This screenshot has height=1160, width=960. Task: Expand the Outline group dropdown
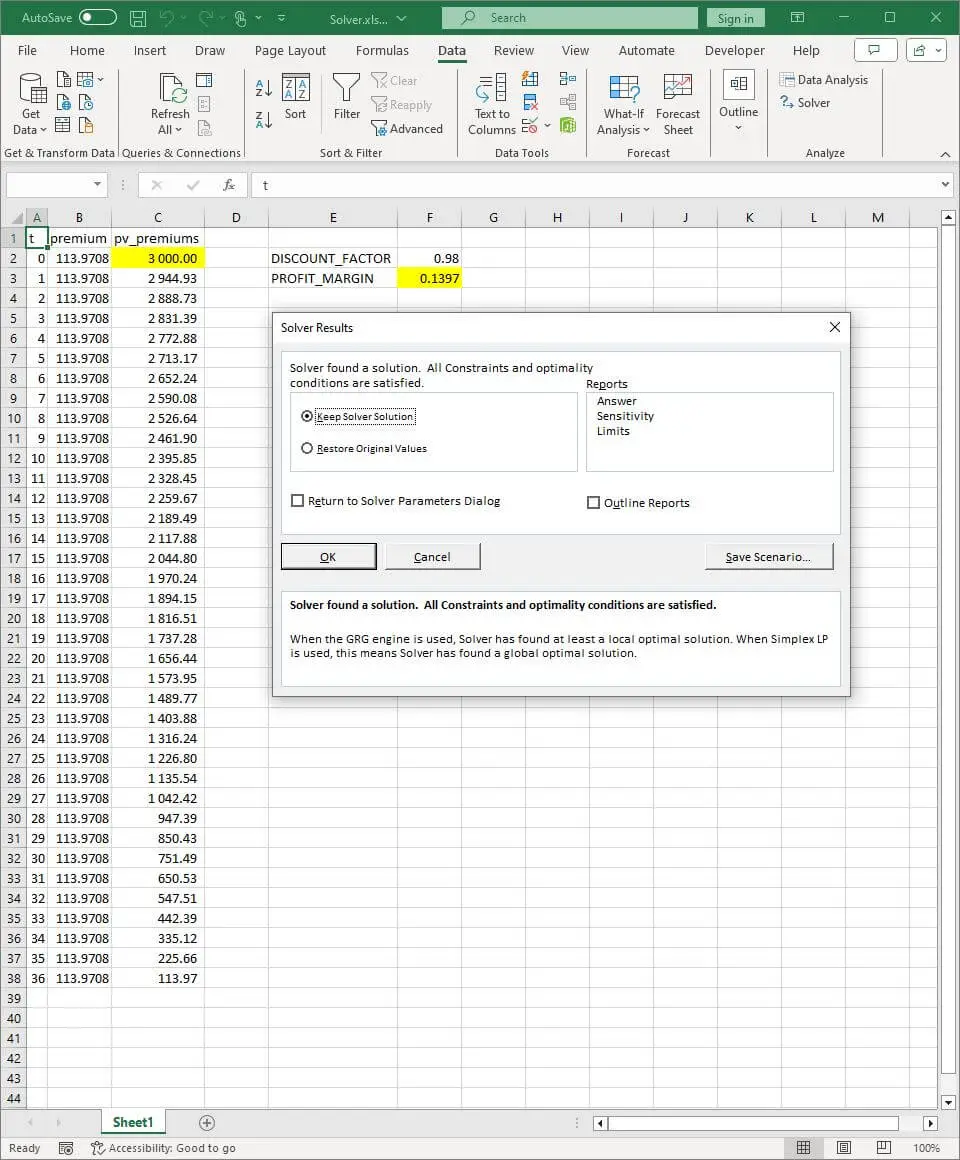pyautogui.click(x=738, y=128)
